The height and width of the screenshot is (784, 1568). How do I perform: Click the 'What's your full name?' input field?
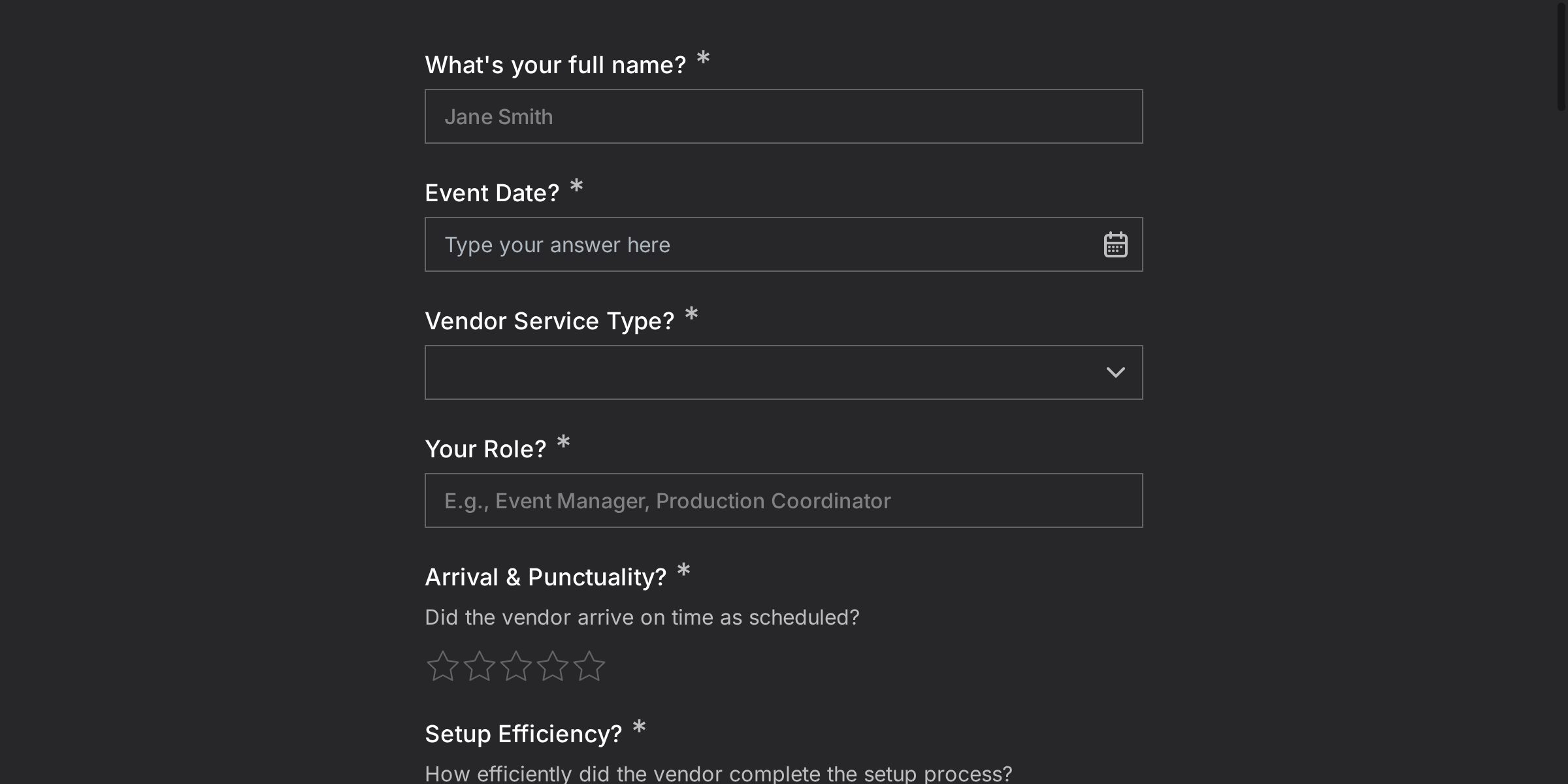[784, 116]
